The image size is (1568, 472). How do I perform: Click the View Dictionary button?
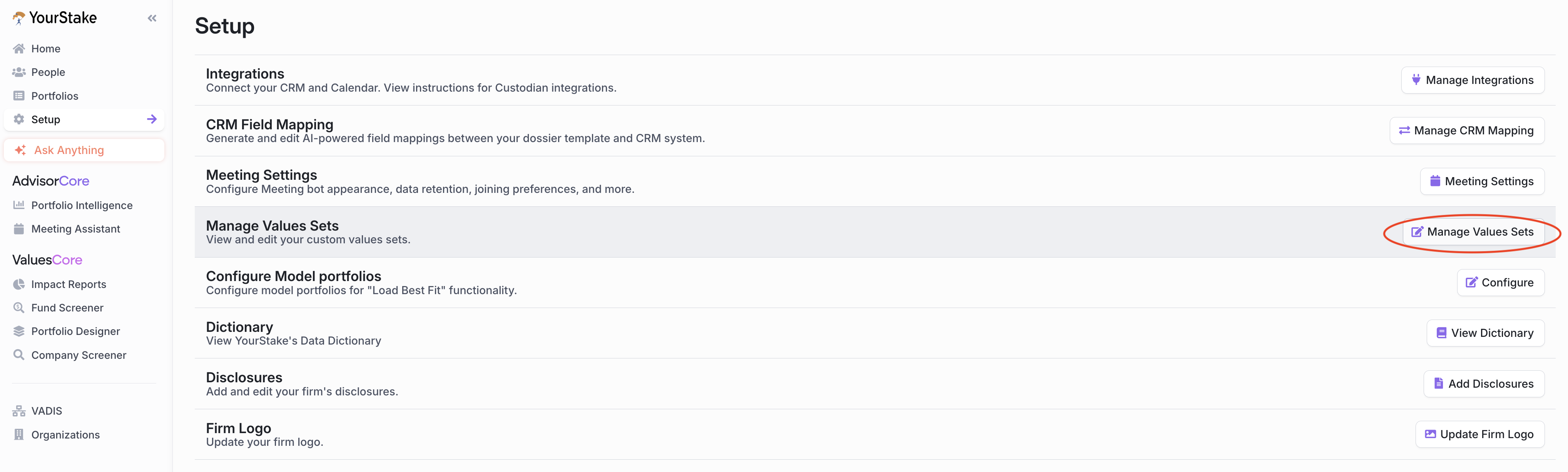(1485, 333)
